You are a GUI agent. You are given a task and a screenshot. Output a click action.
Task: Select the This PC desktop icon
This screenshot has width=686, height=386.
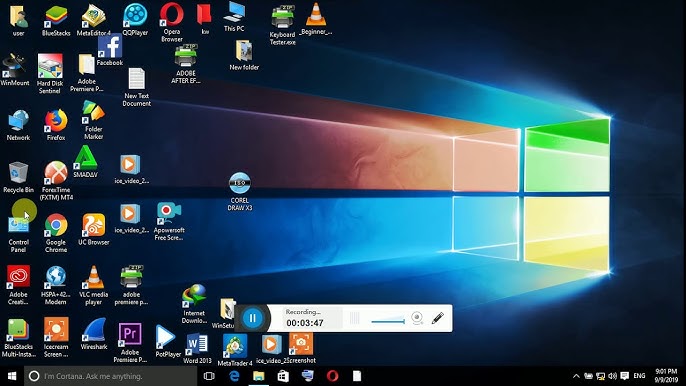[234, 17]
